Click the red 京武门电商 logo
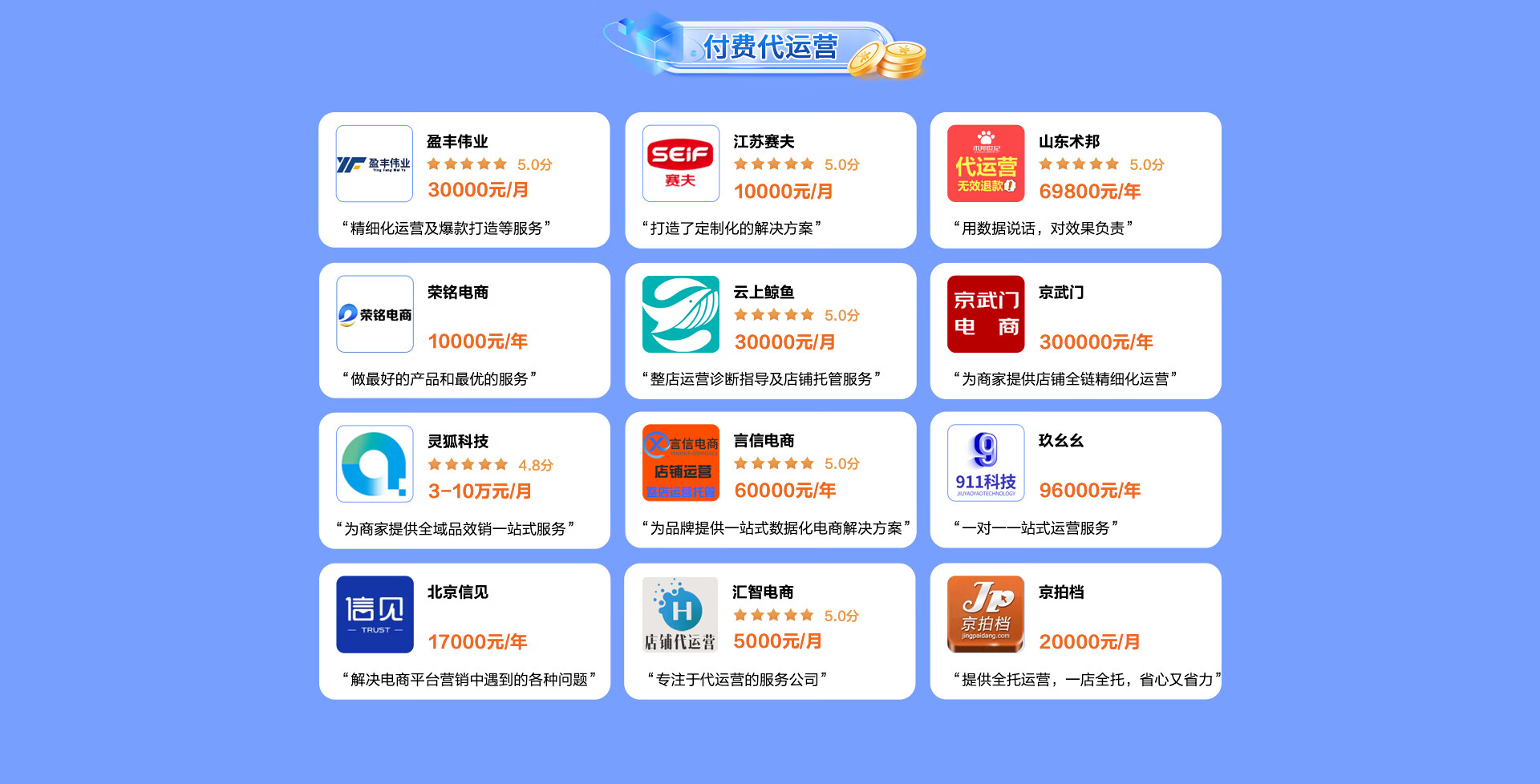Screen dimensions: 1540x784 (986, 314)
